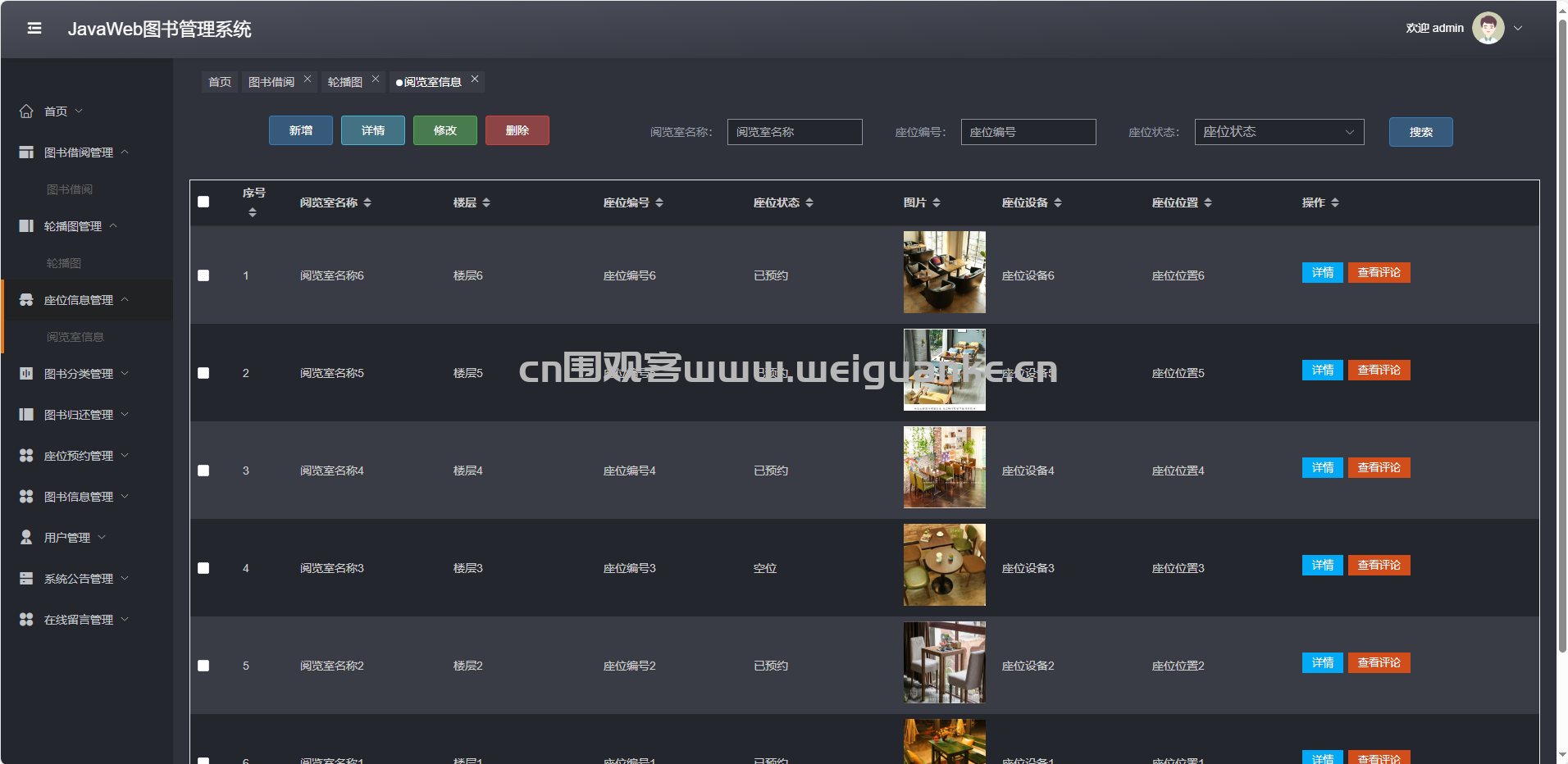1568x764 pixels.
Task: Toggle the select-all header checkbox
Action: (203, 202)
